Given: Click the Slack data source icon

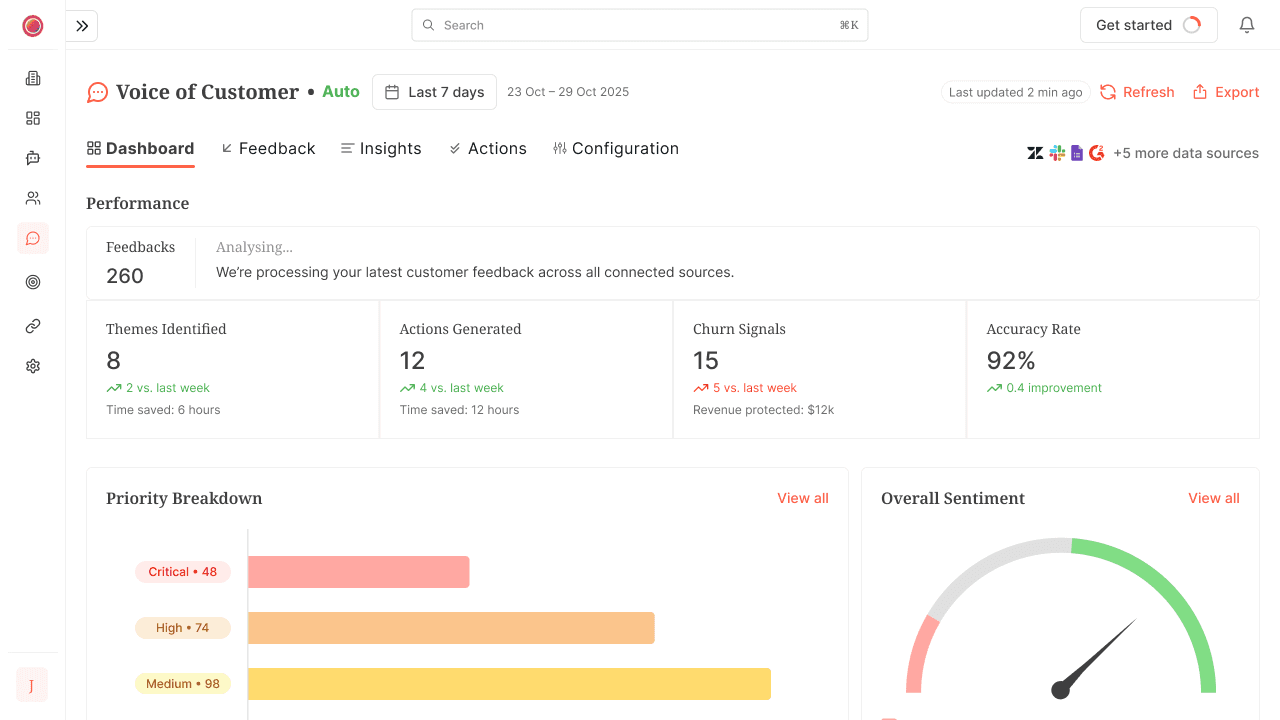Looking at the screenshot, I should point(1056,153).
